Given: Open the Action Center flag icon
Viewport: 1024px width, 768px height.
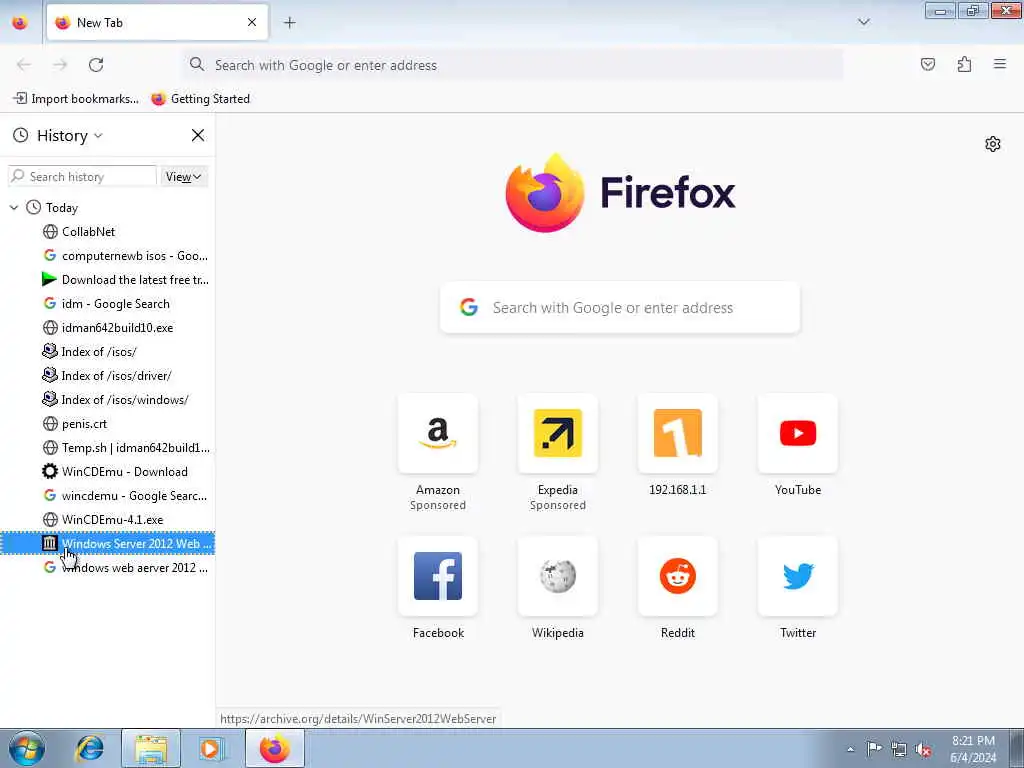Looking at the screenshot, I should click(874, 748).
